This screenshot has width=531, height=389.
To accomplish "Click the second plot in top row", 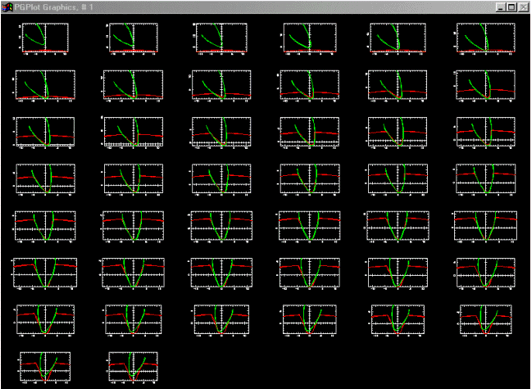I will pos(133,38).
